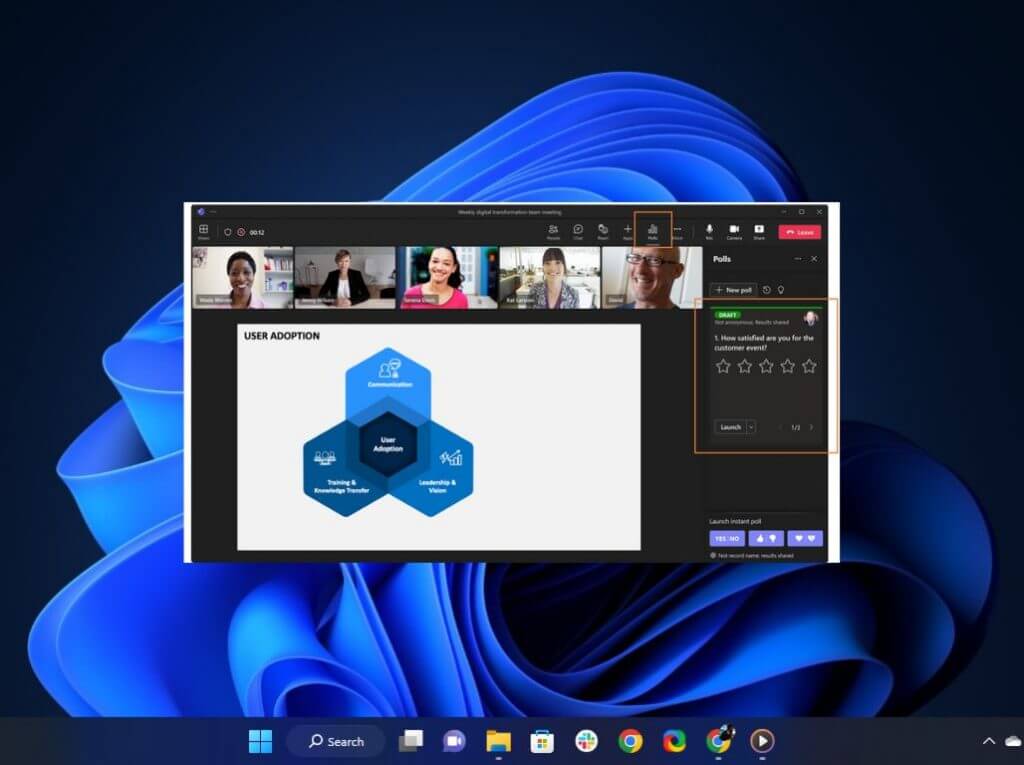The height and width of the screenshot is (765, 1024).
Task: Rate the poll with the fifth star
Action: click(x=809, y=366)
